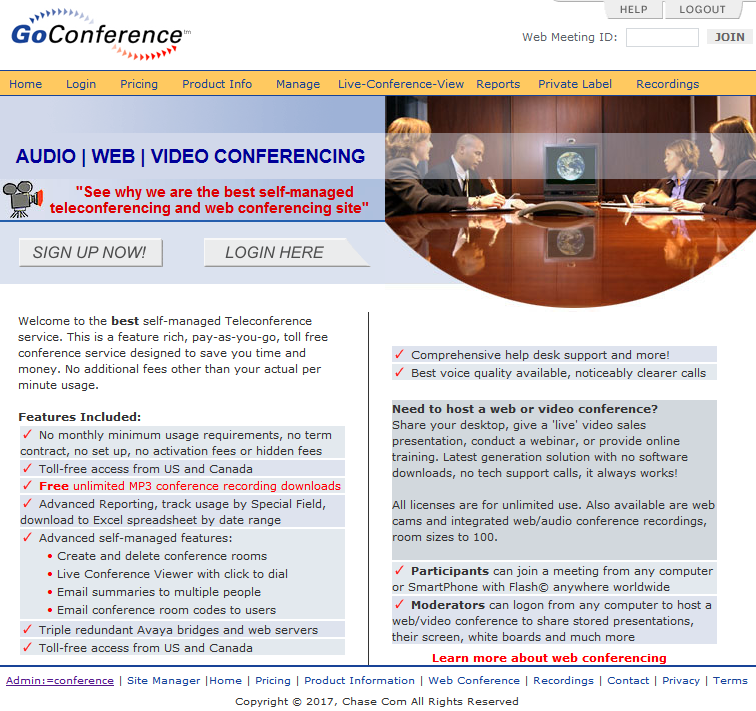The width and height of the screenshot is (756, 711).
Task: Click the 'Features Included:' heading
Action: pos(80,417)
